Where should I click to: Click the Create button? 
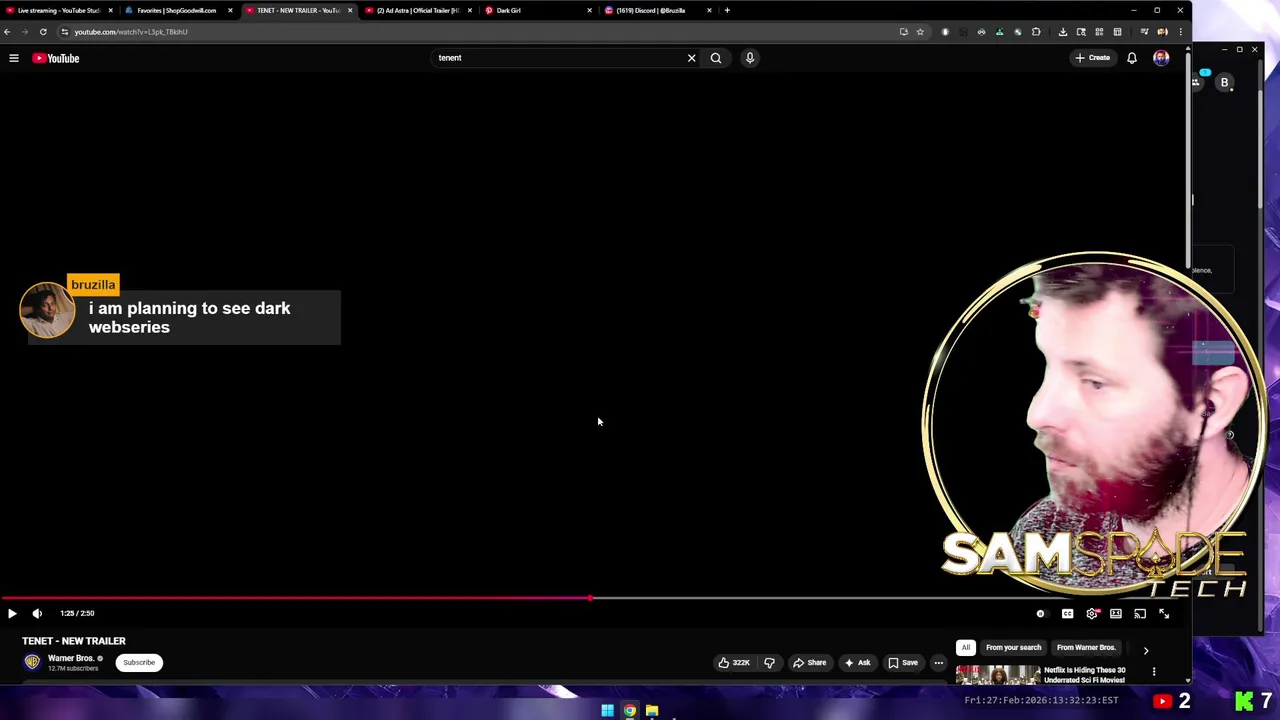pyautogui.click(x=1092, y=58)
